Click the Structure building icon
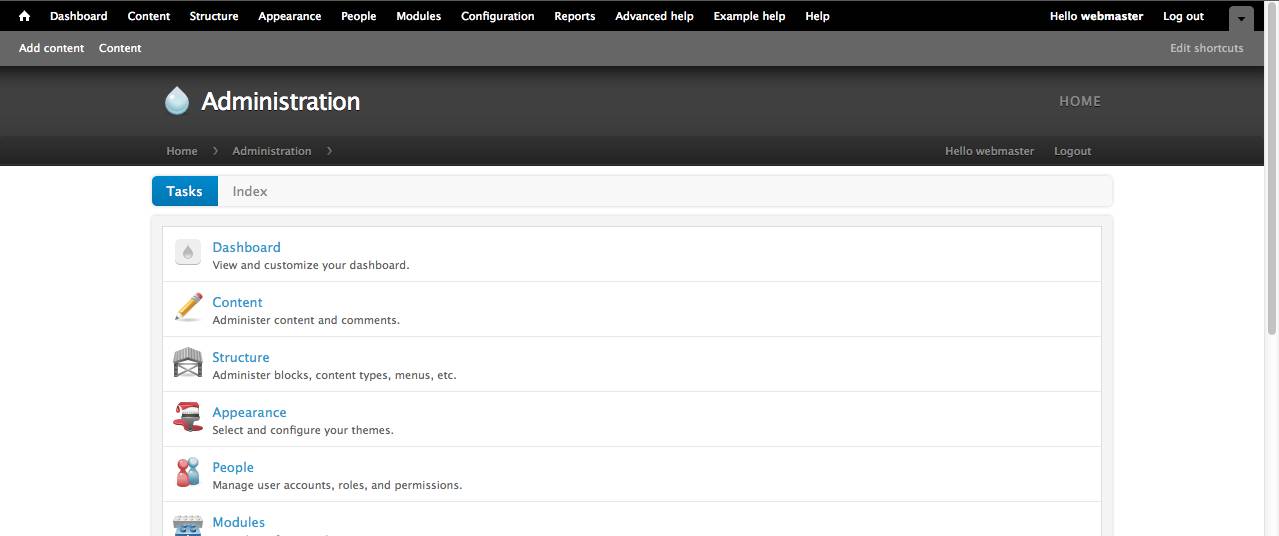Screen dimensions: 1279x536 pyautogui.click(x=188, y=362)
